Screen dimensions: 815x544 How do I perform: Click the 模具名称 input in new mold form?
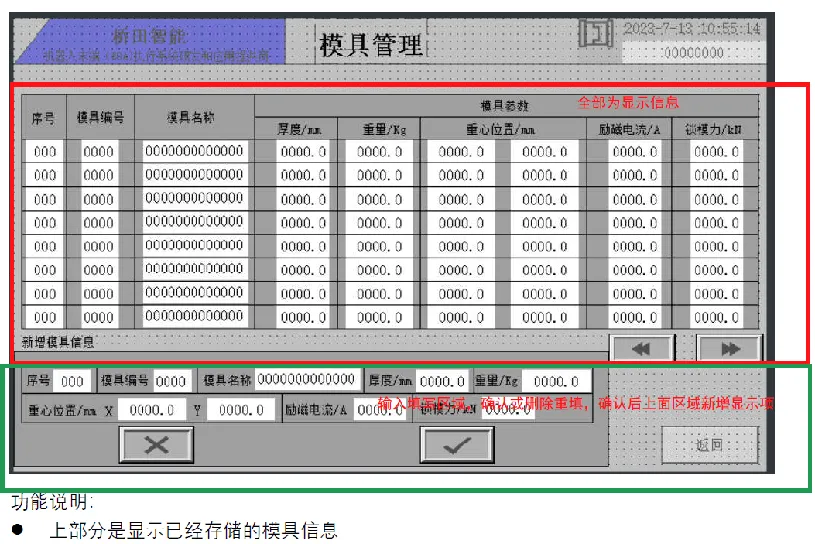(308, 380)
